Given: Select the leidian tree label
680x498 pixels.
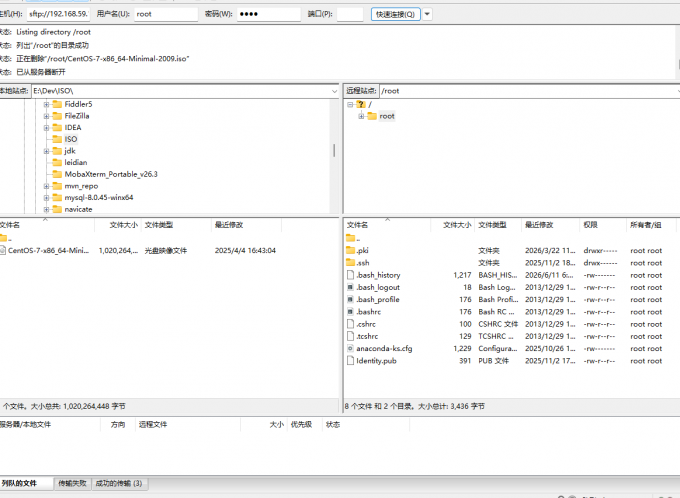Looking at the screenshot, I should (x=76, y=163).
